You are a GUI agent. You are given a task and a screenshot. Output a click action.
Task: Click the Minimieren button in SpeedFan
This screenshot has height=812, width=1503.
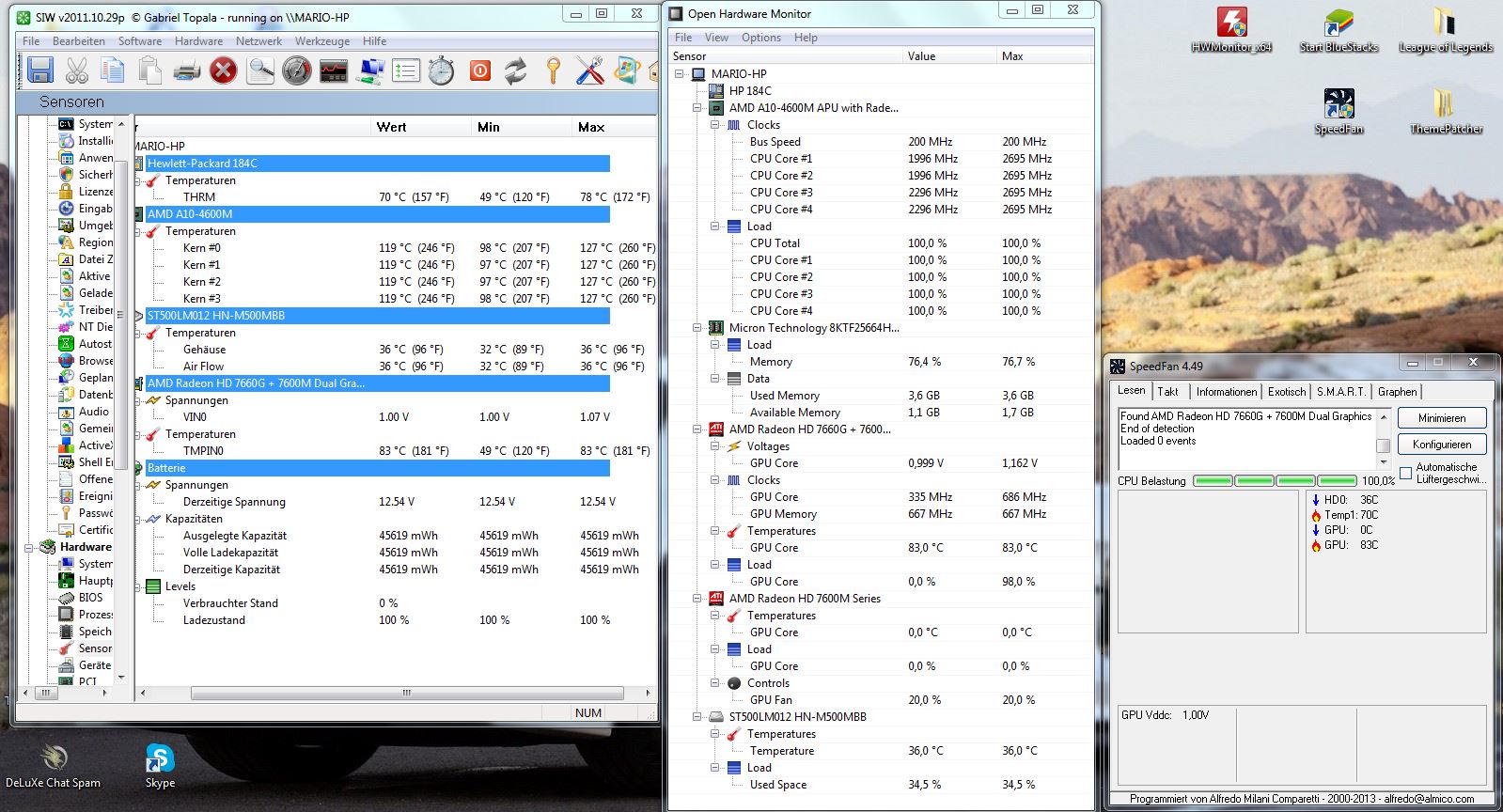coord(1442,418)
